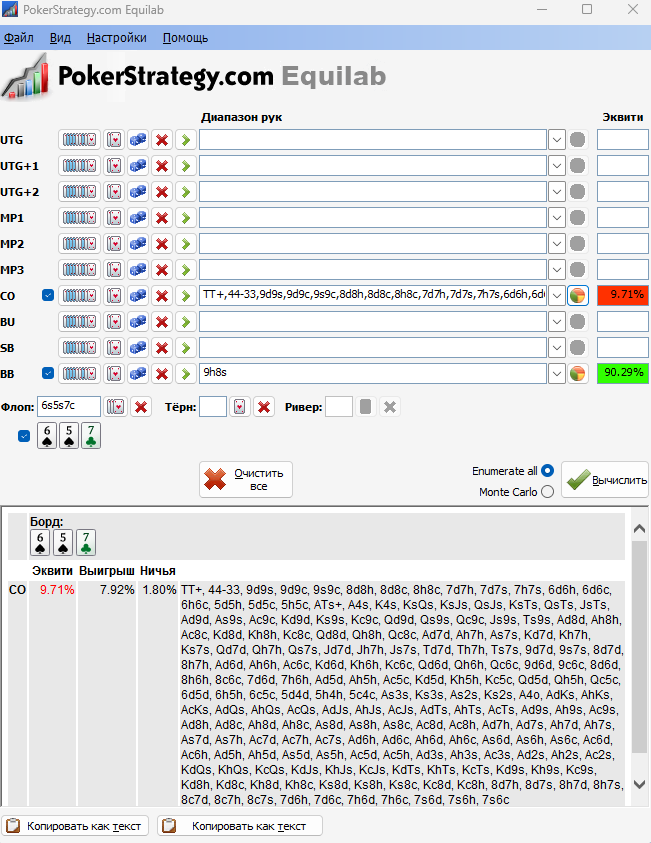Click CO equity 9.71% red box
Screen dimensions: 651x843
tap(623, 295)
